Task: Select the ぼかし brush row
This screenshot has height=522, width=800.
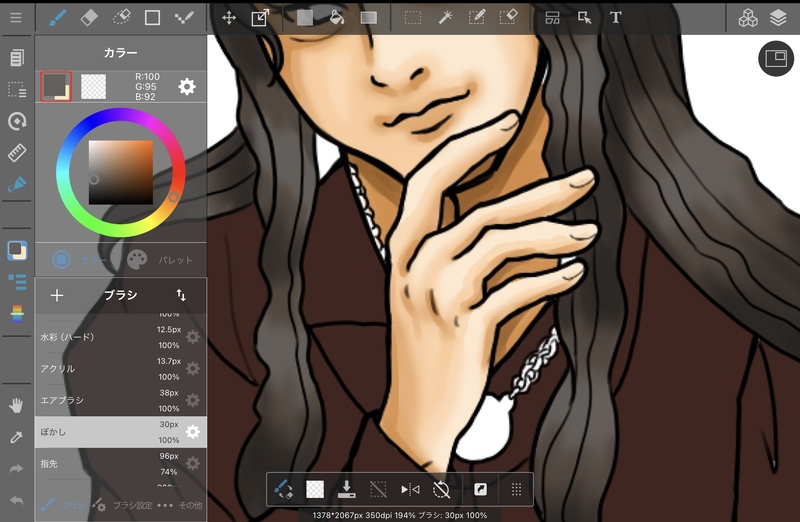Action: 120,432
